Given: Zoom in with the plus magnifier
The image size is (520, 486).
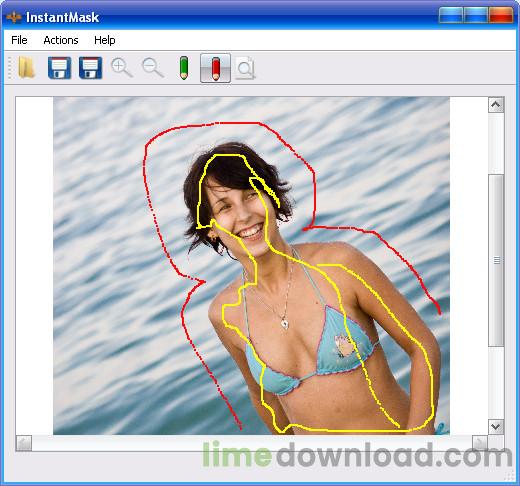Looking at the screenshot, I should (121, 68).
